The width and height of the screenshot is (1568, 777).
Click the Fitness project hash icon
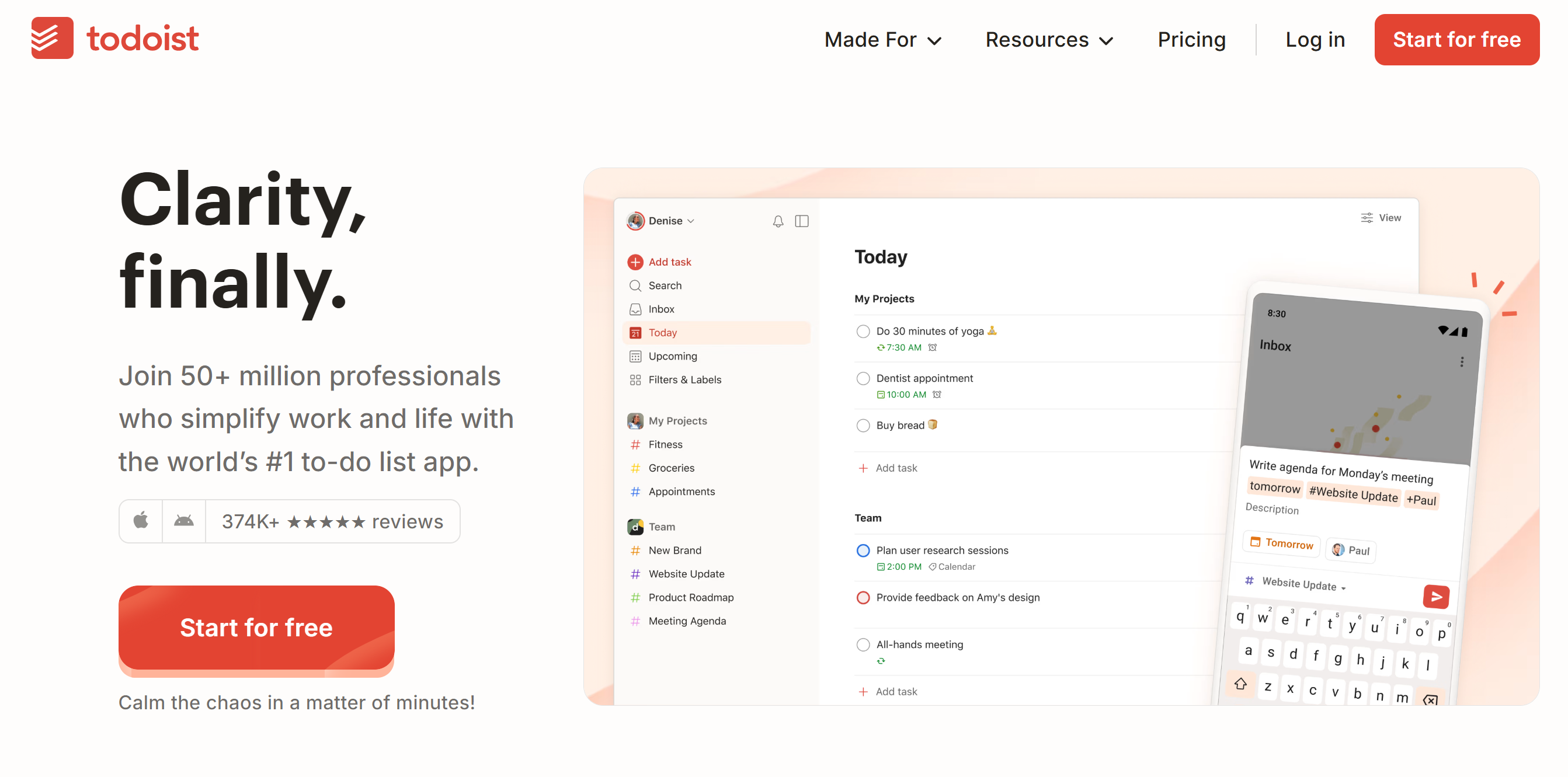tap(635, 445)
